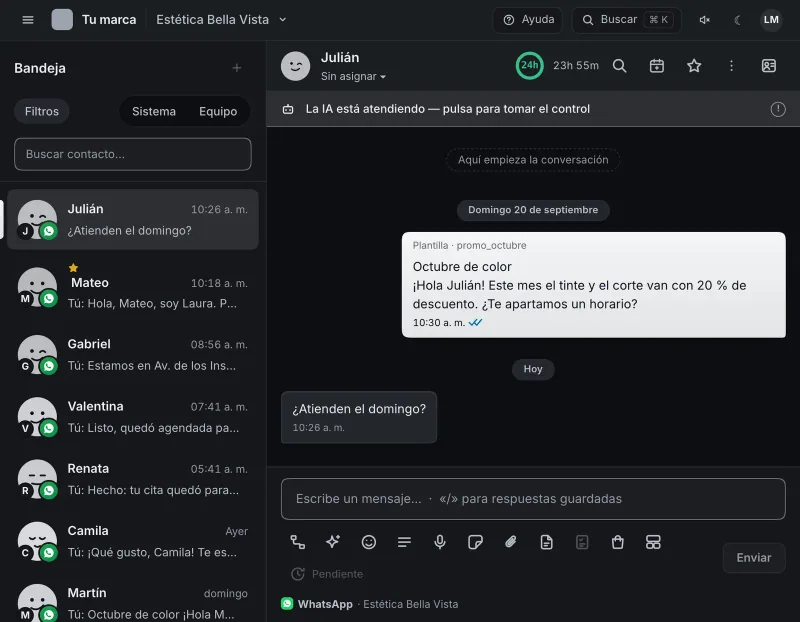Open Camila conversation in inbox list
The height and width of the screenshot is (622, 800).
point(133,541)
